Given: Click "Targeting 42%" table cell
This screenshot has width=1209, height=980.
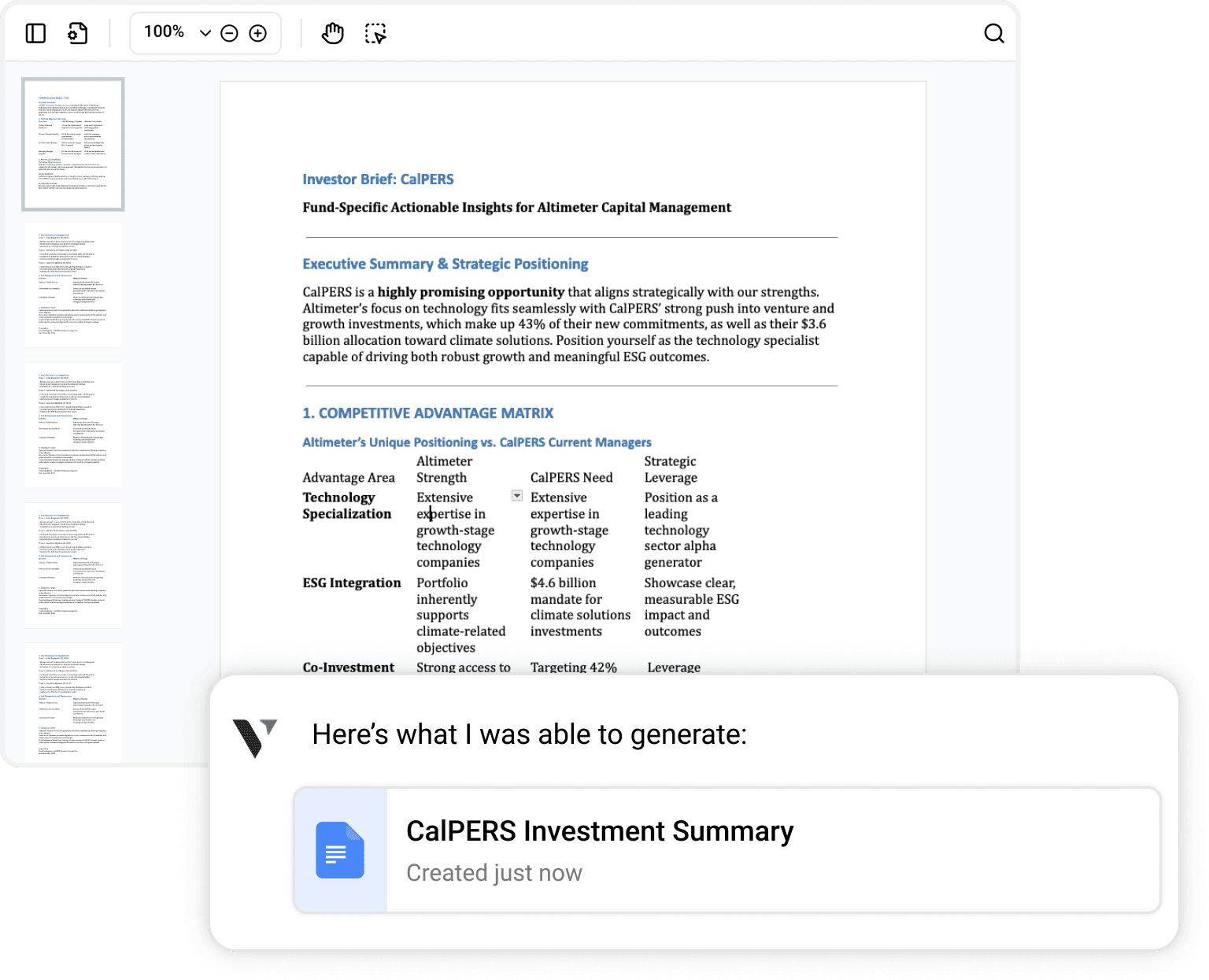Looking at the screenshot, I should click(574, 667).
